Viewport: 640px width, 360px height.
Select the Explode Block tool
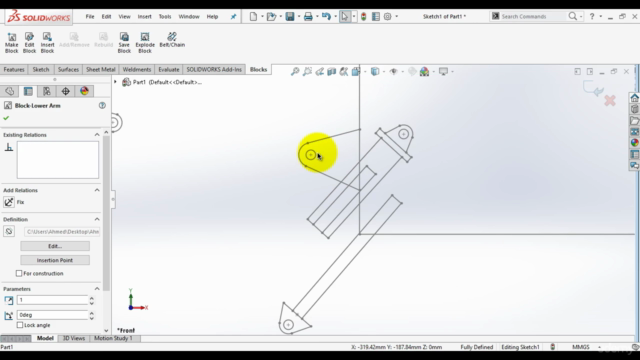click(x=145, y=43)
